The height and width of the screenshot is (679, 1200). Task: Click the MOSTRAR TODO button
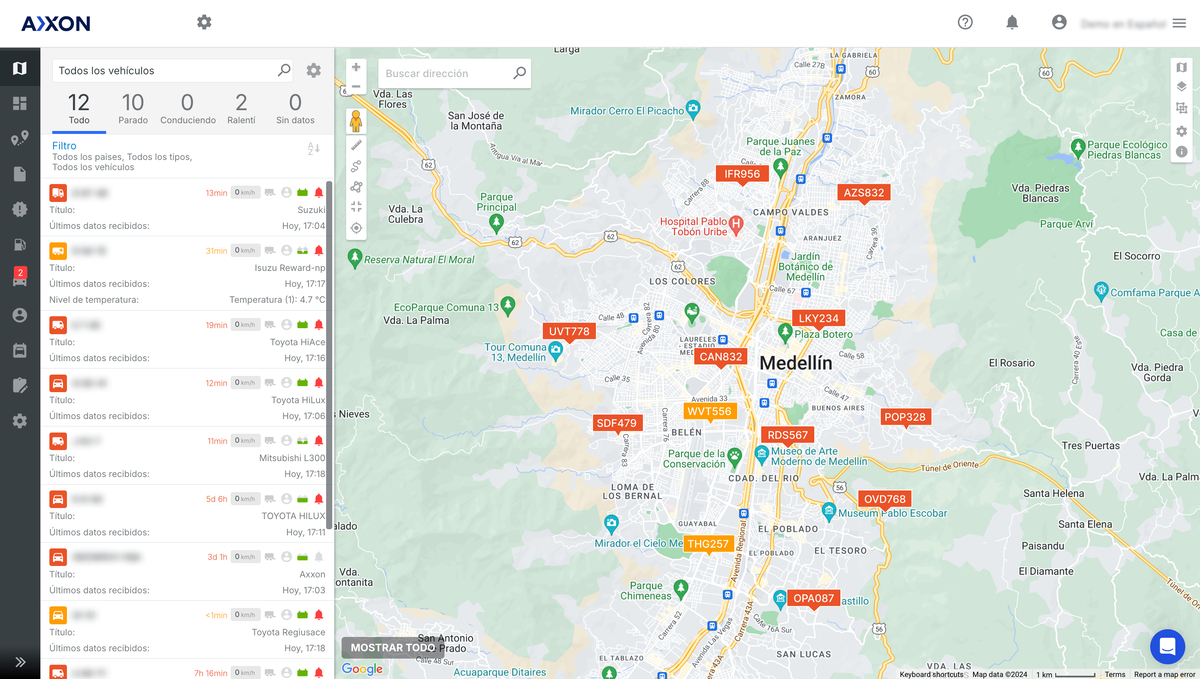393,648
